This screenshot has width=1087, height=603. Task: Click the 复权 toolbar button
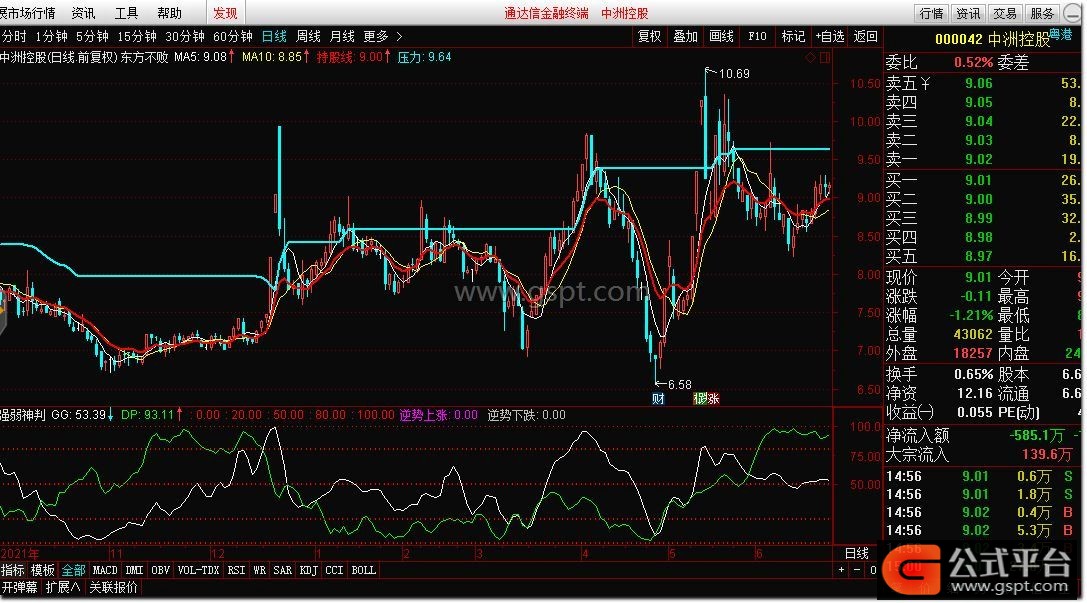(650, 36)
